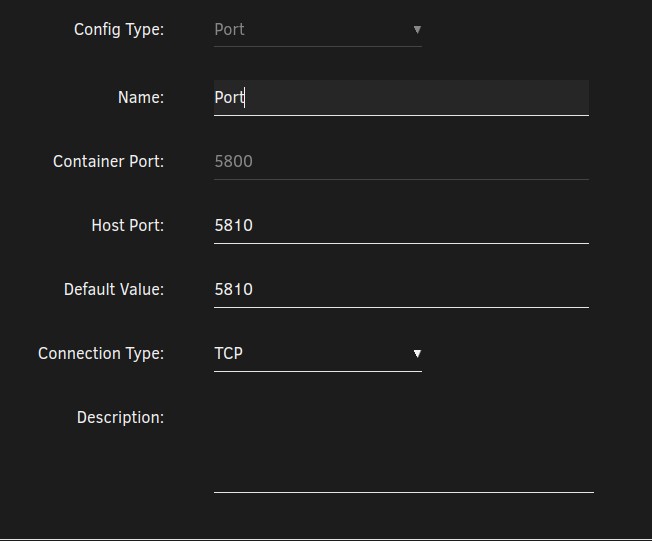Click the "Default Value:" label
Screen dimensions: 652x541
pos(114,289)
